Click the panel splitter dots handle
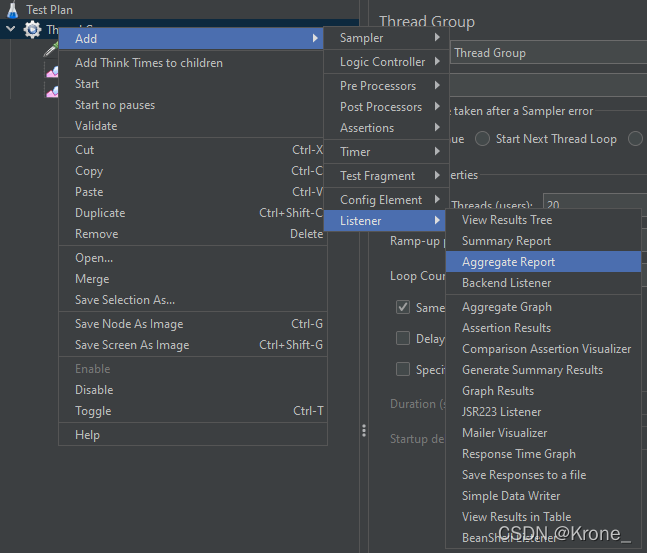The width and height of the screenshot is (647, 553). [364, 430]
